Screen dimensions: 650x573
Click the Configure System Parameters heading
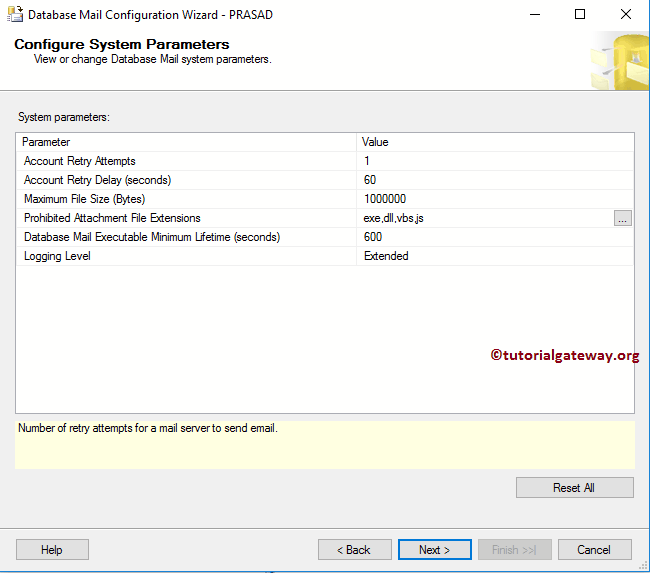tap(122, 44)
